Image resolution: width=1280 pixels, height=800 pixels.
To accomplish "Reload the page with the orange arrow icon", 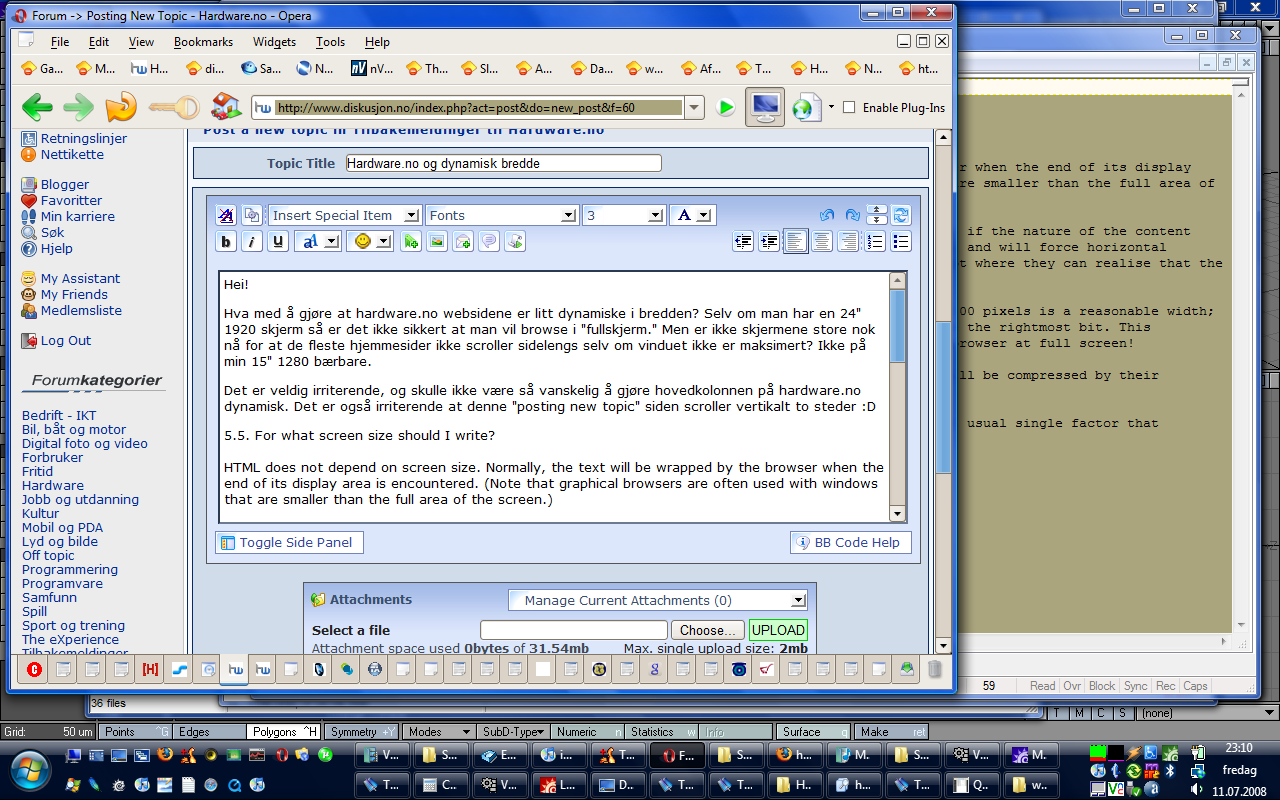I will point(121,106).
